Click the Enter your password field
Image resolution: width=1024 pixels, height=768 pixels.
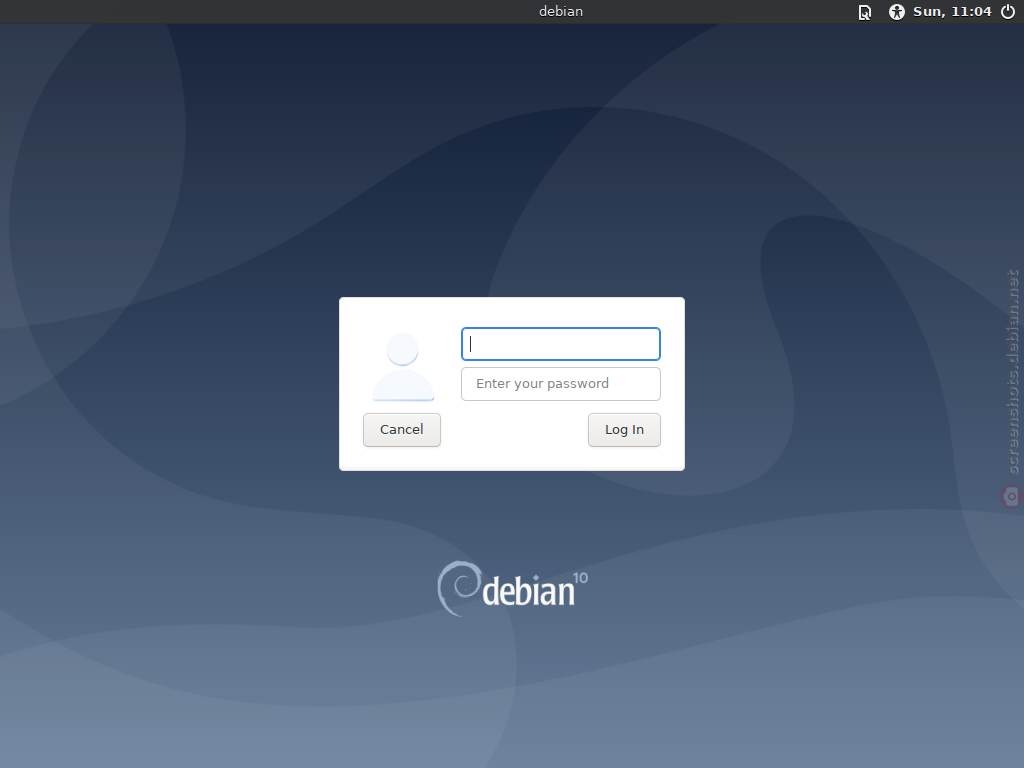click(561, 384)
